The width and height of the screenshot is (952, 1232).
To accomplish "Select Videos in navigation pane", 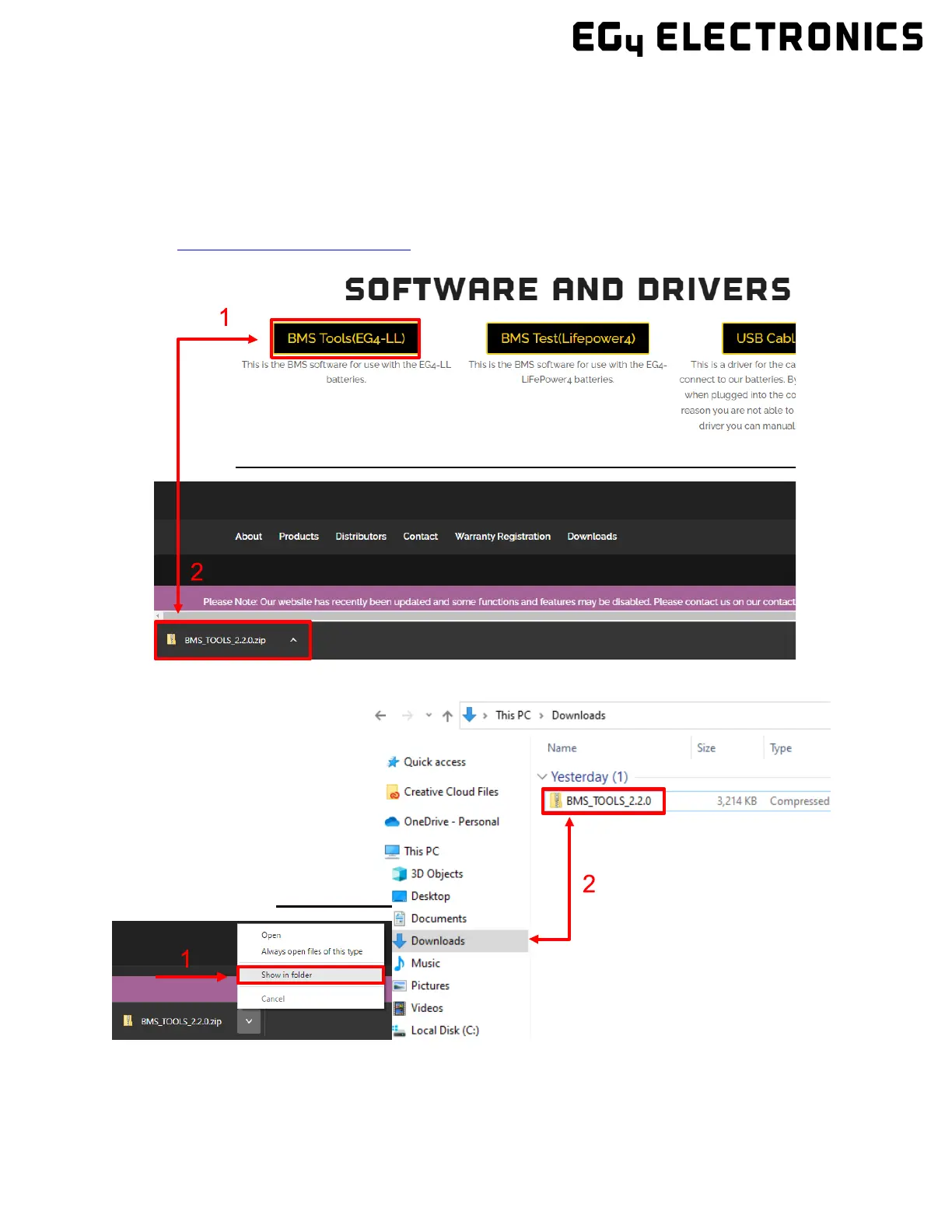I will tap(427, 1008).
